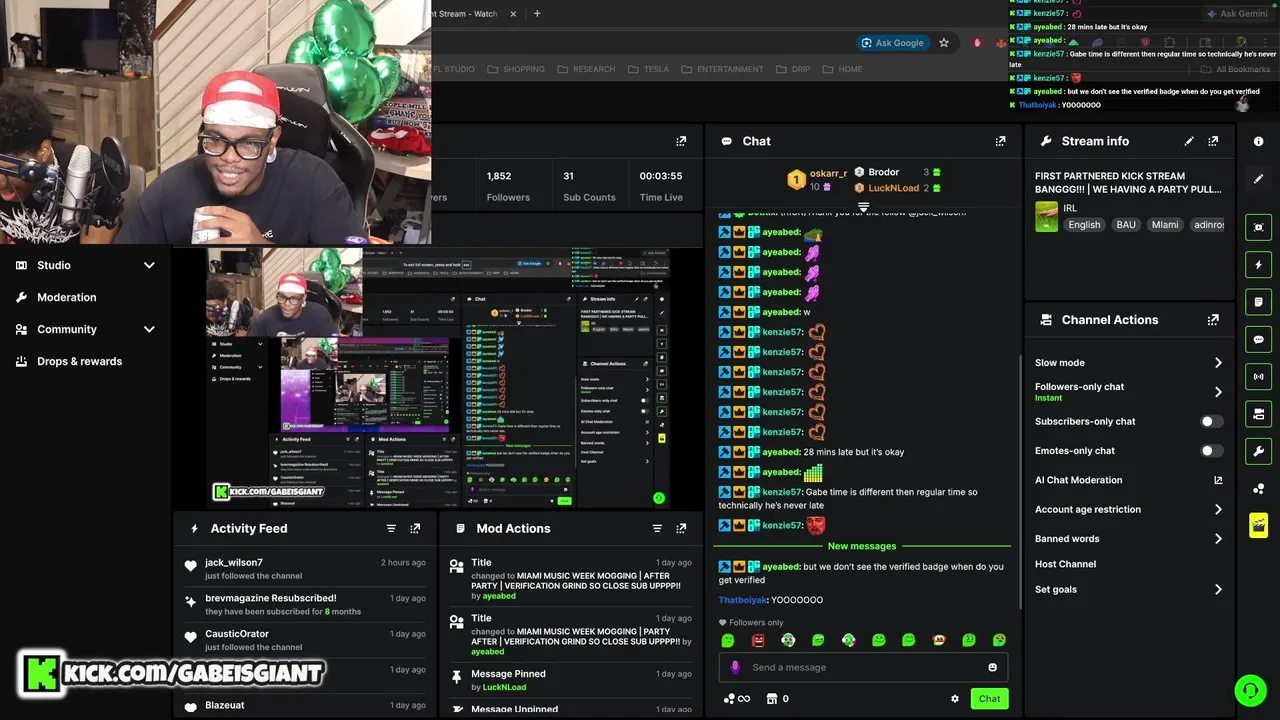1280x720 pixels.
Task: Pop out the Mod Actions panel
Action: point(681,528)
